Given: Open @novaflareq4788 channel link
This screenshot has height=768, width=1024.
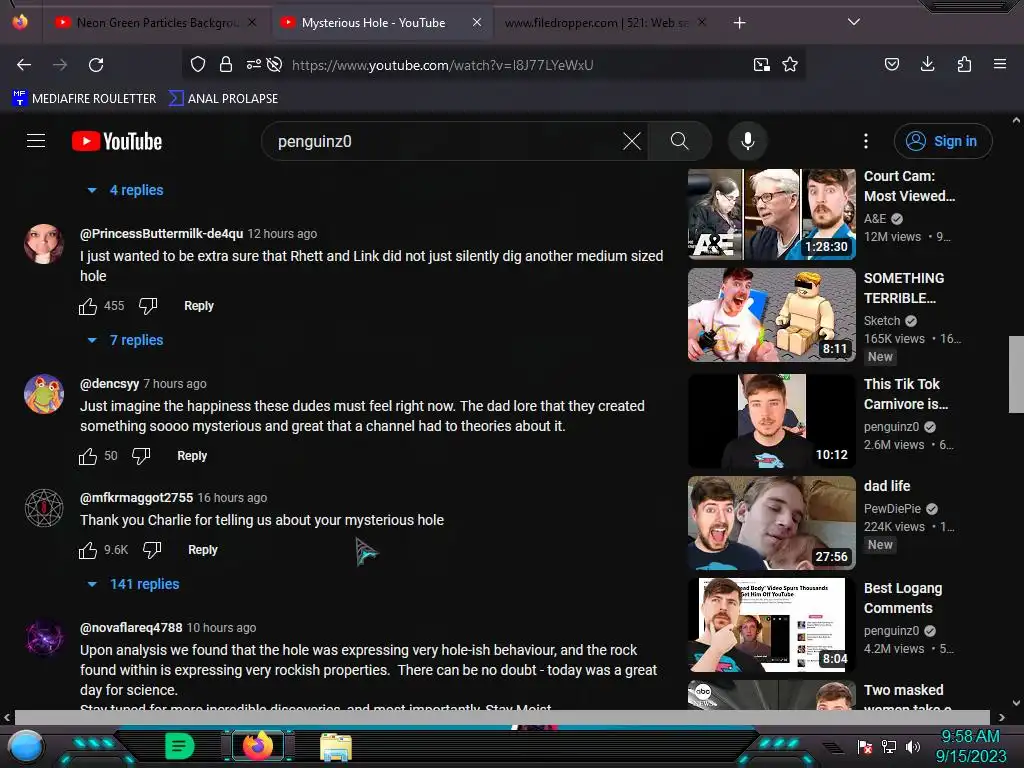Looking at the screenshot, I should [x=131, y=628].
